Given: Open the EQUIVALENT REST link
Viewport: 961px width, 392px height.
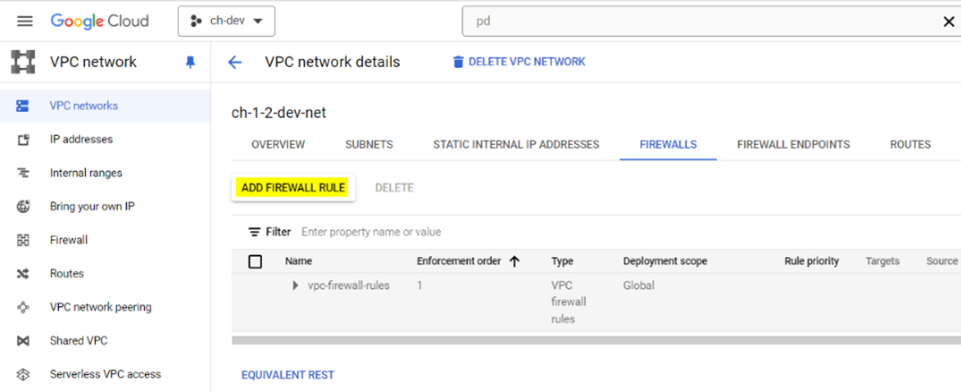Looking at the screenshot, I should (x=288, y=375).
